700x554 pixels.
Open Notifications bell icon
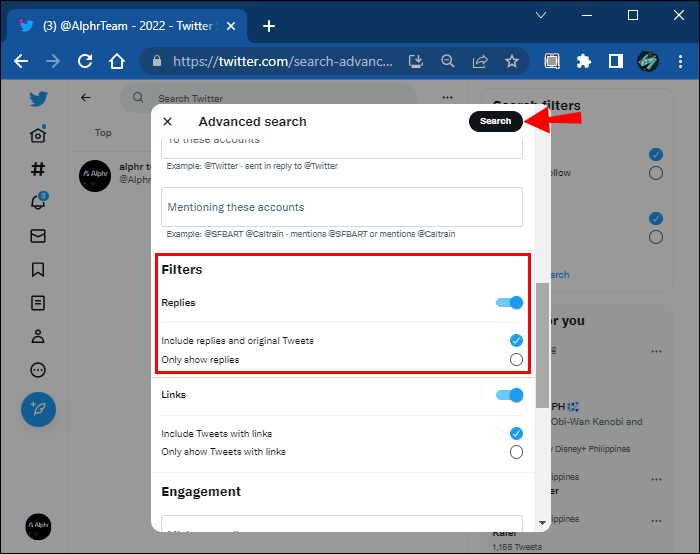[x=38, y=201]
